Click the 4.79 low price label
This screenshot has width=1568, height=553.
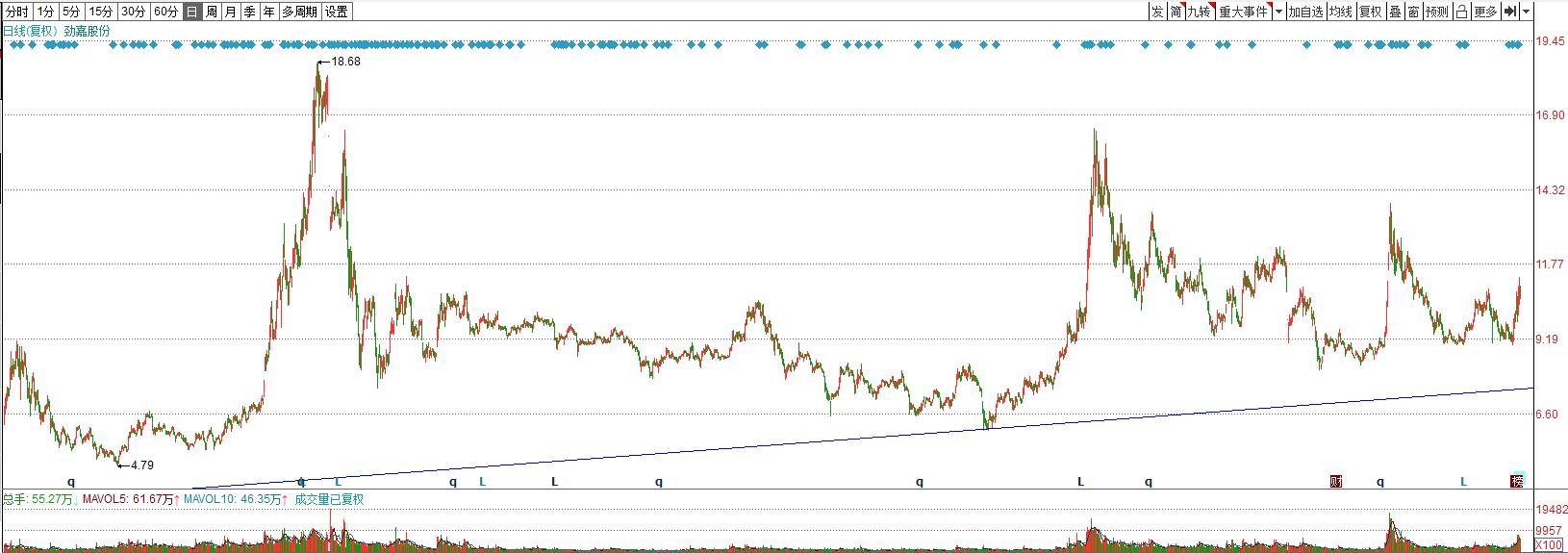141,465
